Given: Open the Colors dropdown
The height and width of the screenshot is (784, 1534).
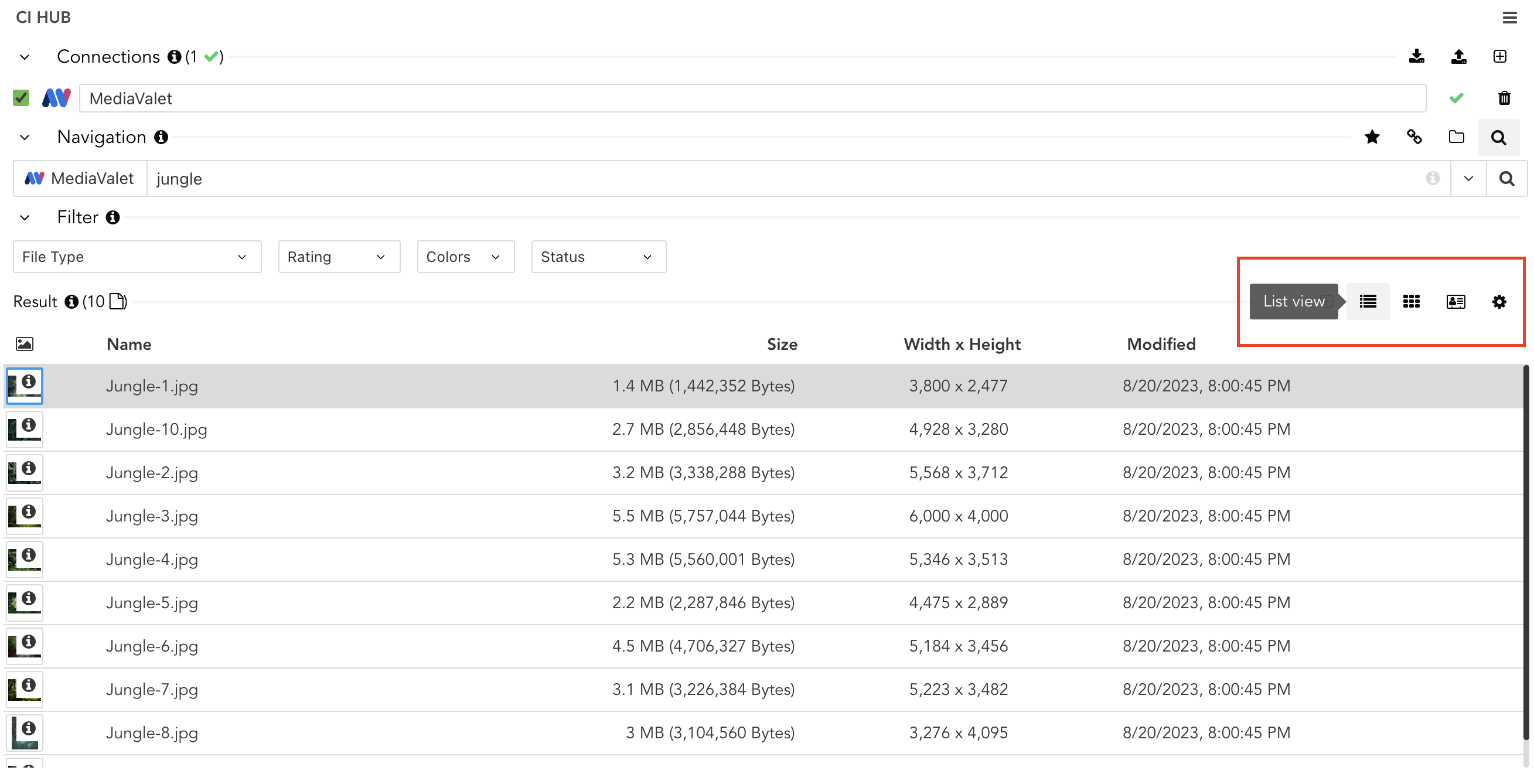Looking at the screenshot, I should tap(466, 257).
